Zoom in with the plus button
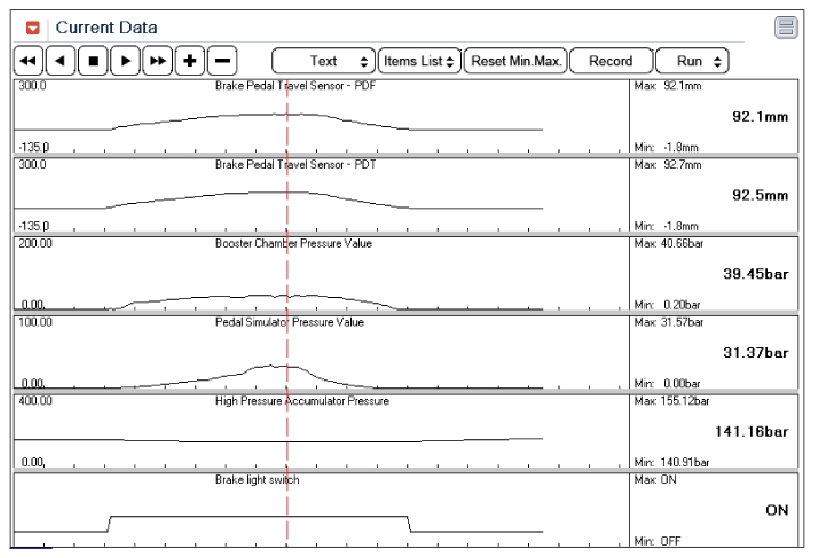The width and height of the screenshot is (814, 558). [190, 61]
